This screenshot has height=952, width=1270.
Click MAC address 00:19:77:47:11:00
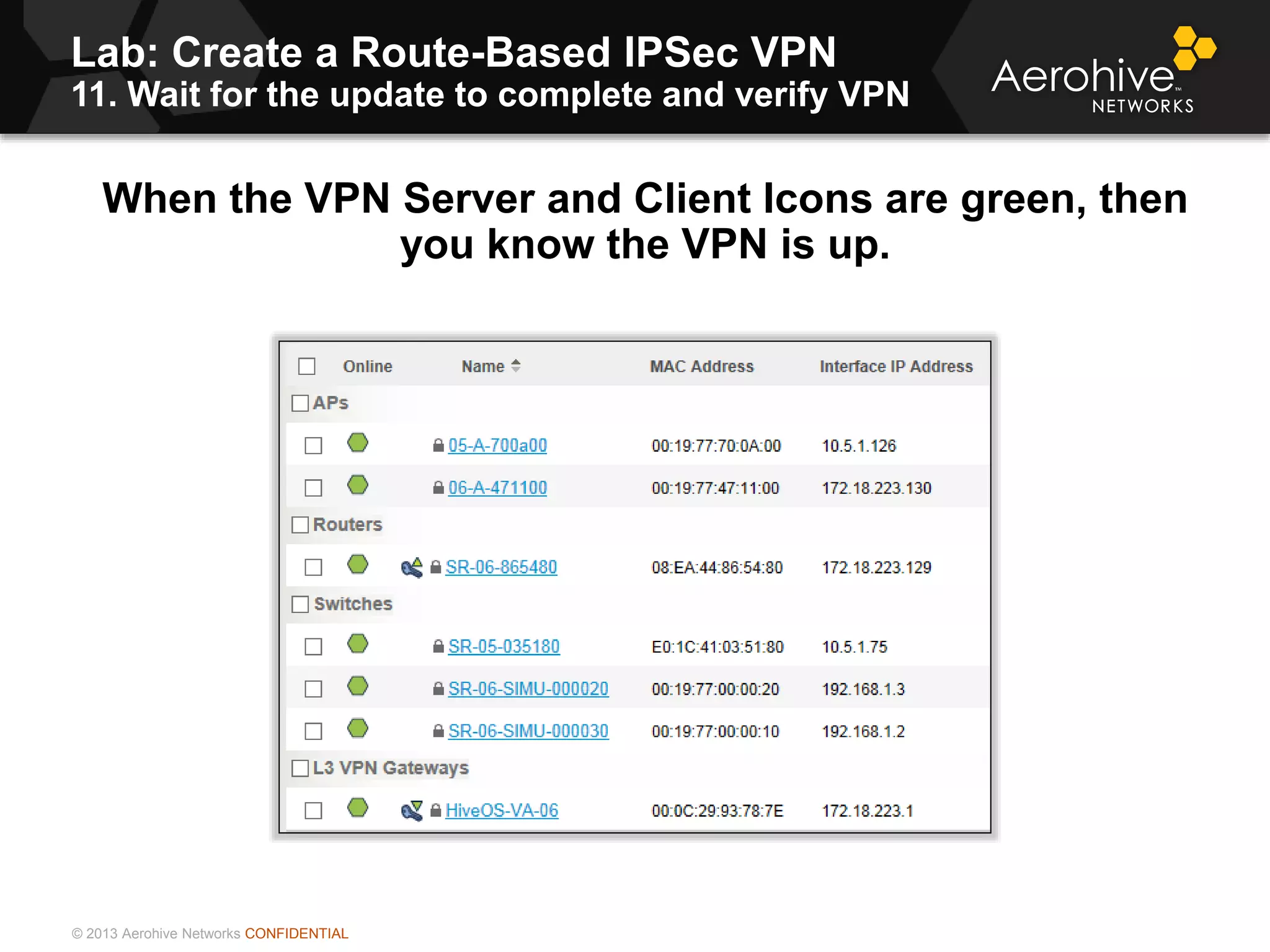[x=715, y=488]
